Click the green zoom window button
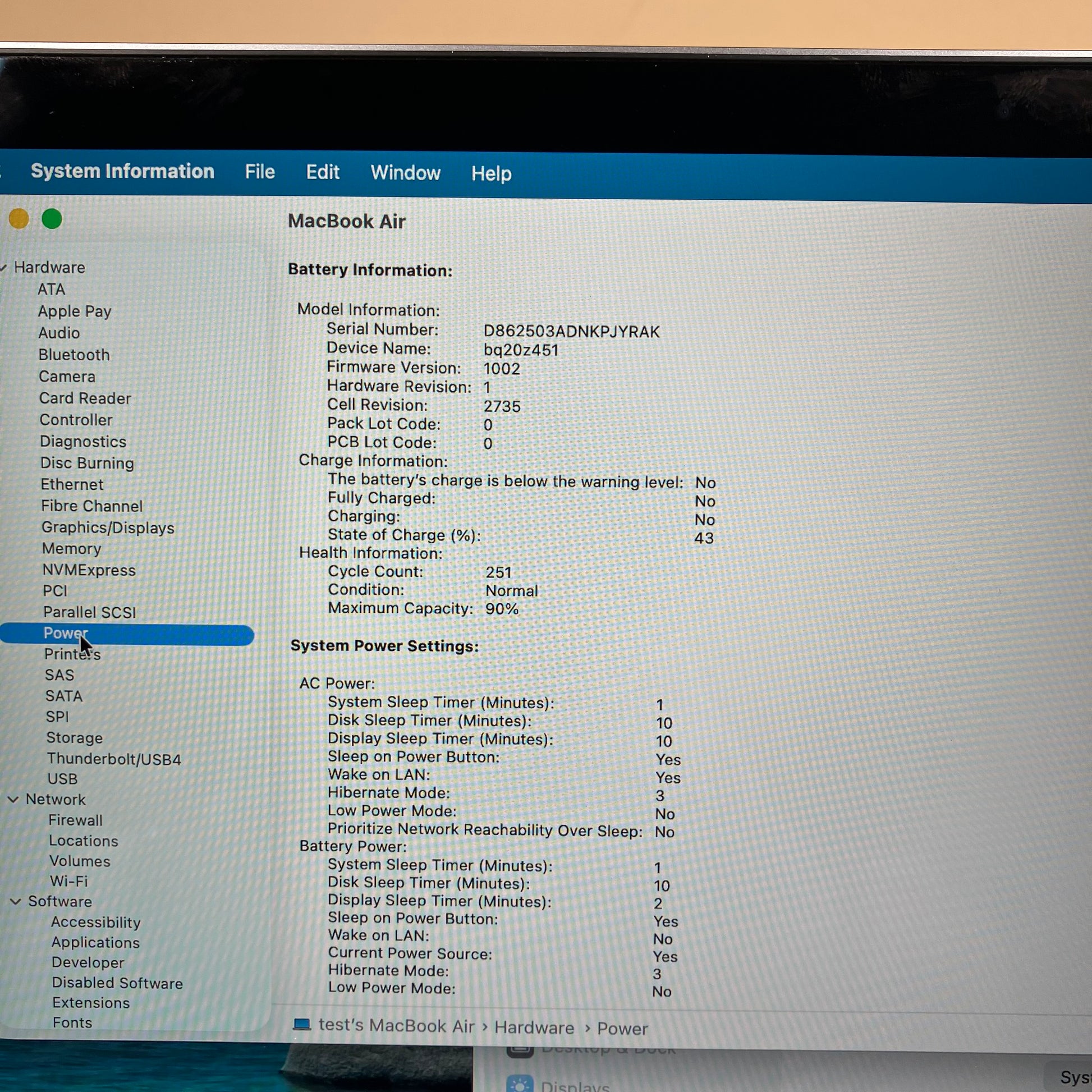Screen dimensions: 1092x1092 [52, 219]
